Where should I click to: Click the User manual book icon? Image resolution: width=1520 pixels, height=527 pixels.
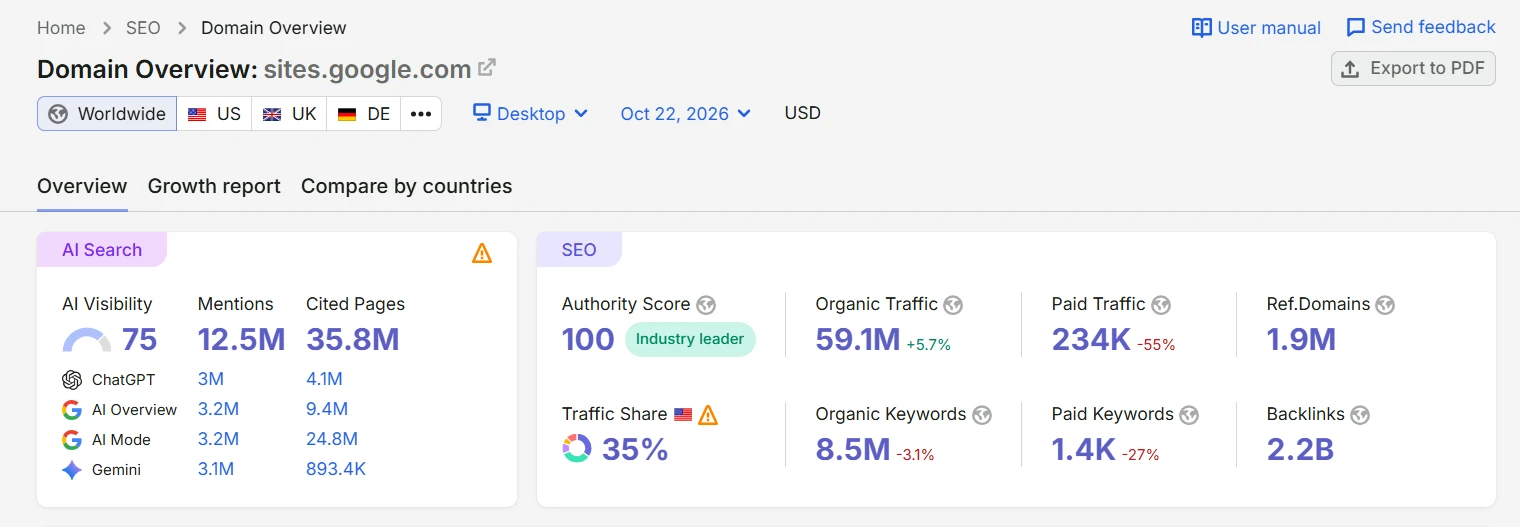click(1202, 28)
